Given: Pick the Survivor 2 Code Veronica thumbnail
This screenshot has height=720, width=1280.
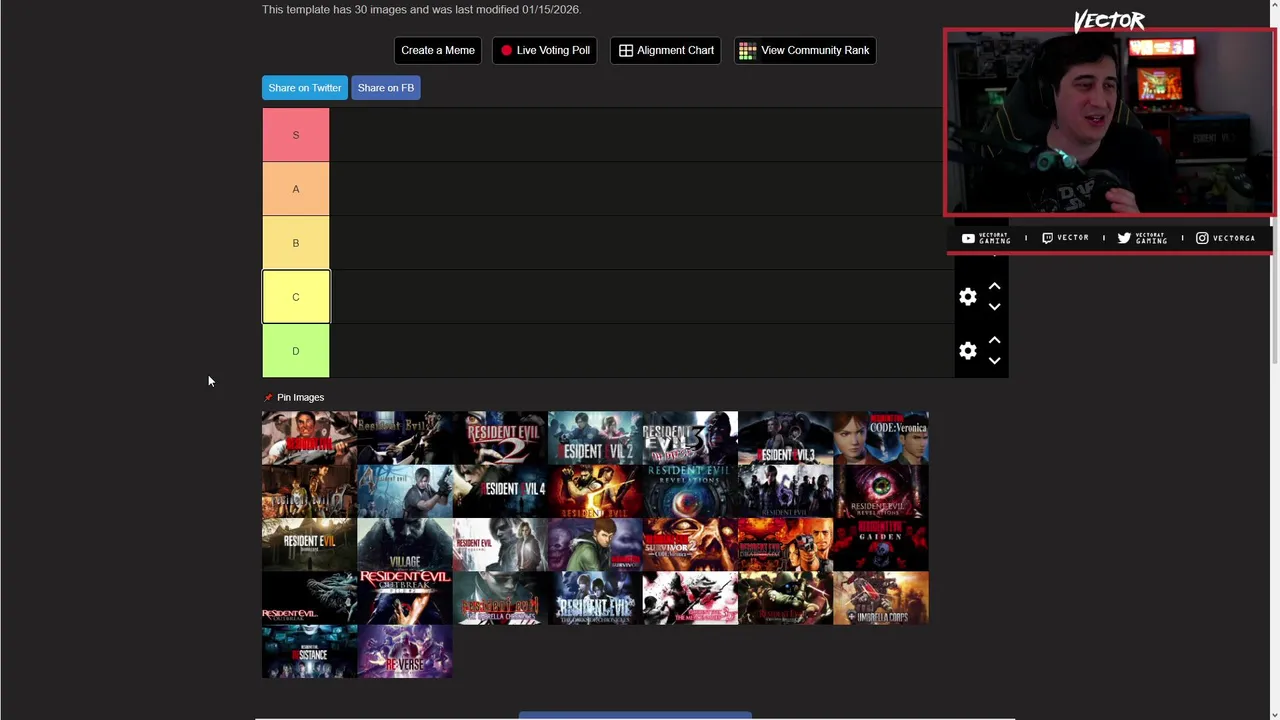Looking at the screenshot, I should click(x=690, y=545).
